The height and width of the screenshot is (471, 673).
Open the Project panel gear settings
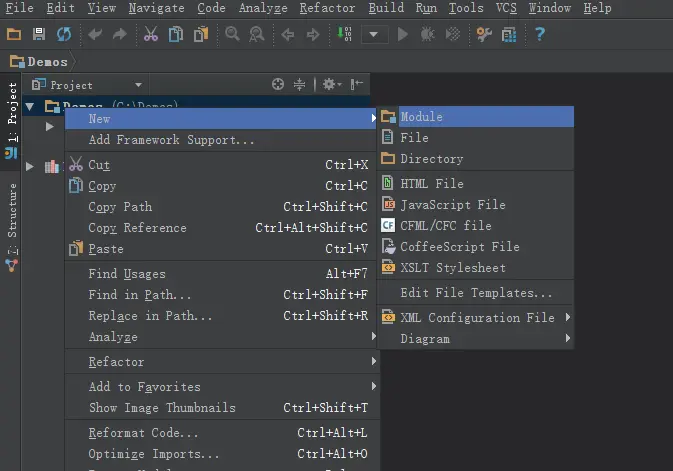(332, 84)
